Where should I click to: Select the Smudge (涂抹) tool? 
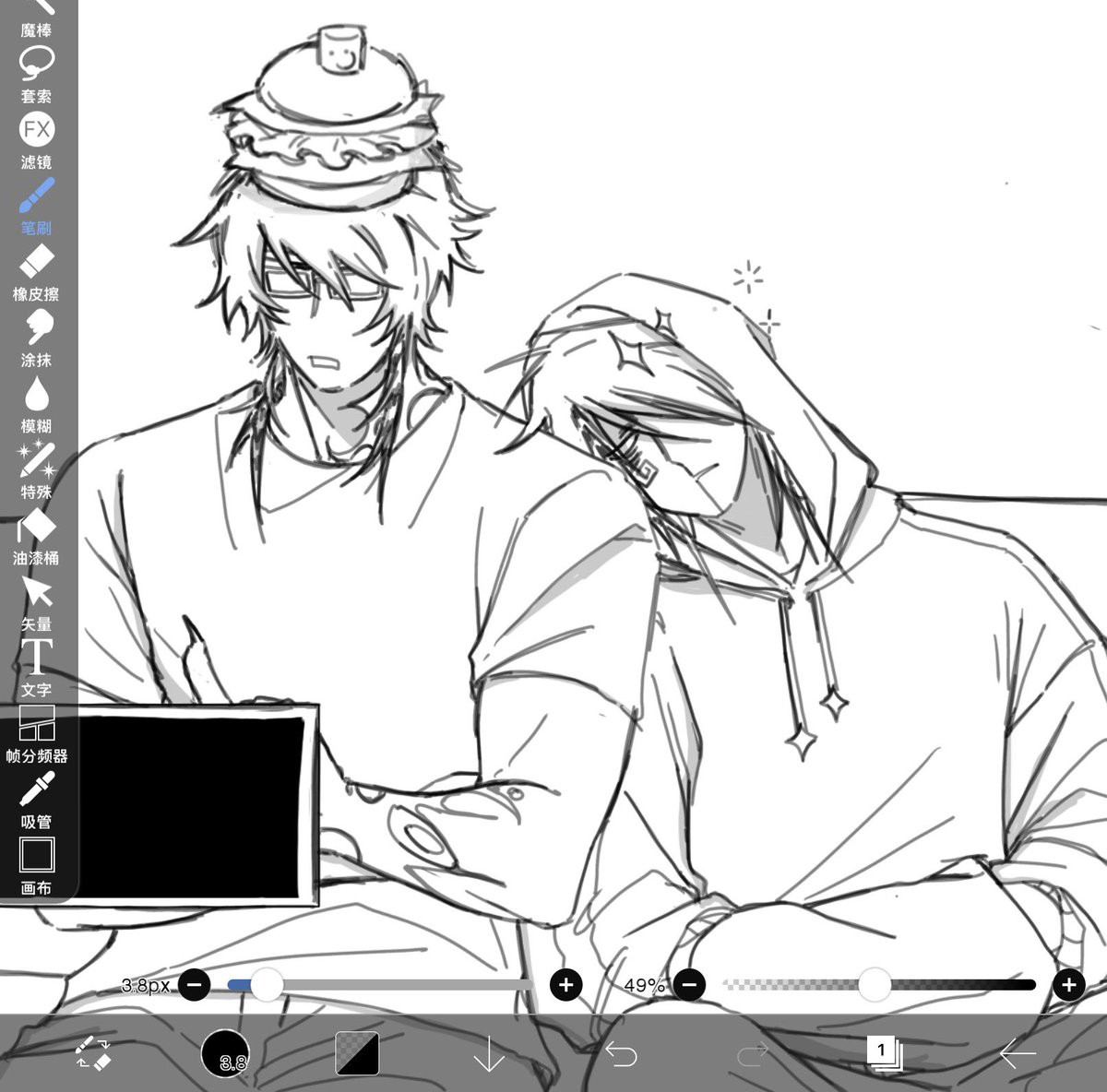coord(37,338)
